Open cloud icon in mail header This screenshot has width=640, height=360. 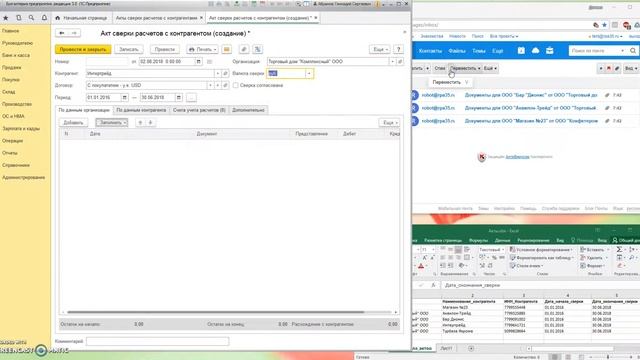tap(536, 51)
